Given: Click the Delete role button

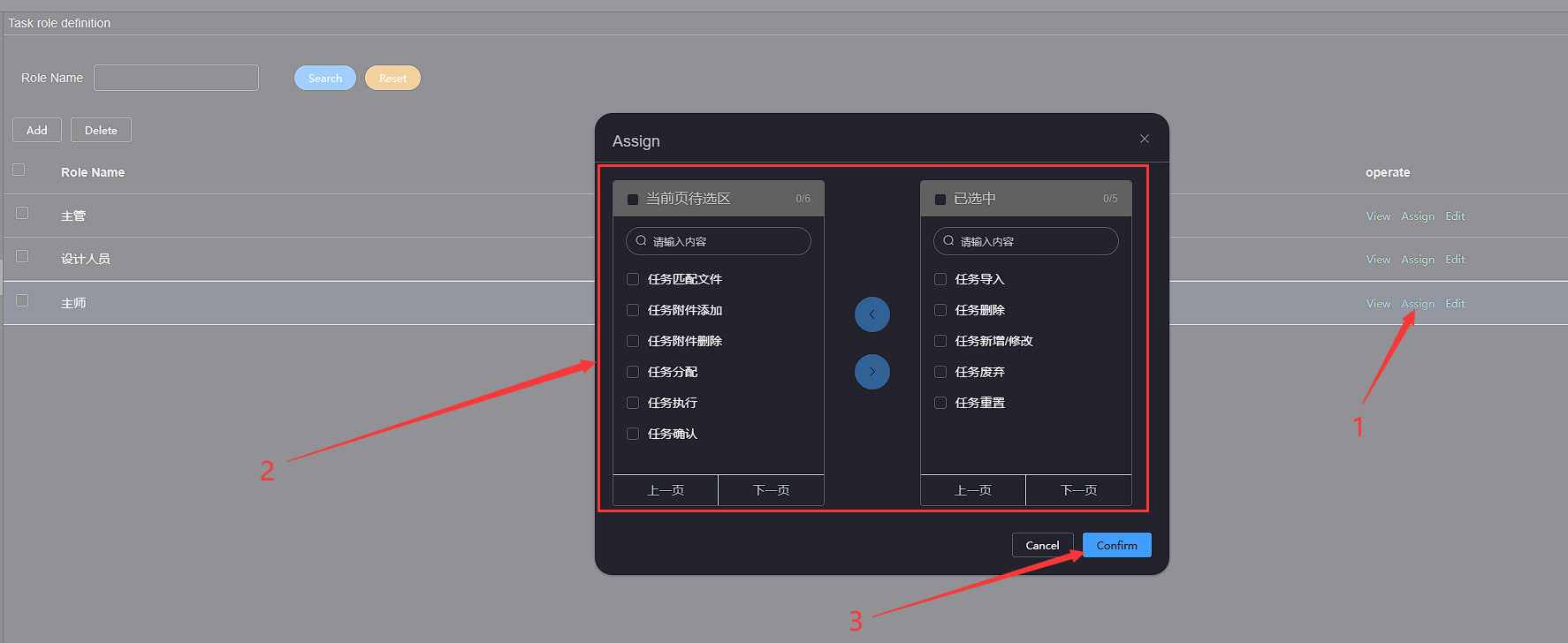Looking at the screenshot, I should pyautogui.click(x=101, y=130).
